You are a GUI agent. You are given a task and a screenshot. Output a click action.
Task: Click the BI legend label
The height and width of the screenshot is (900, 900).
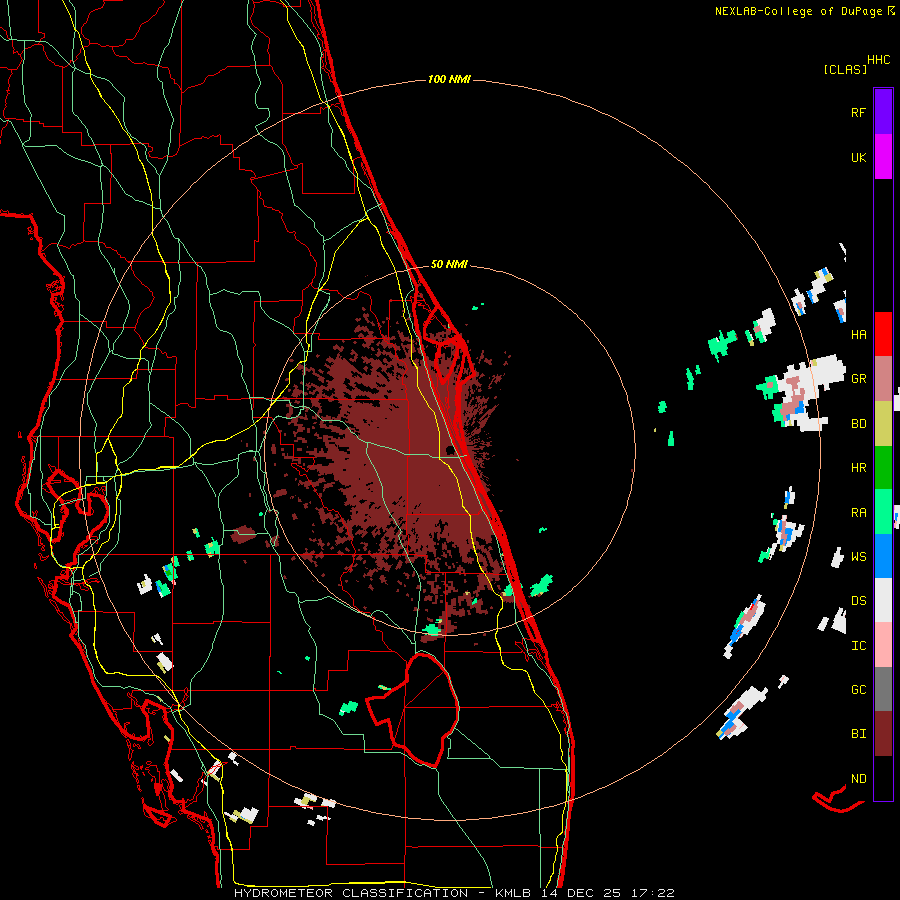click(x=858, y=734)
